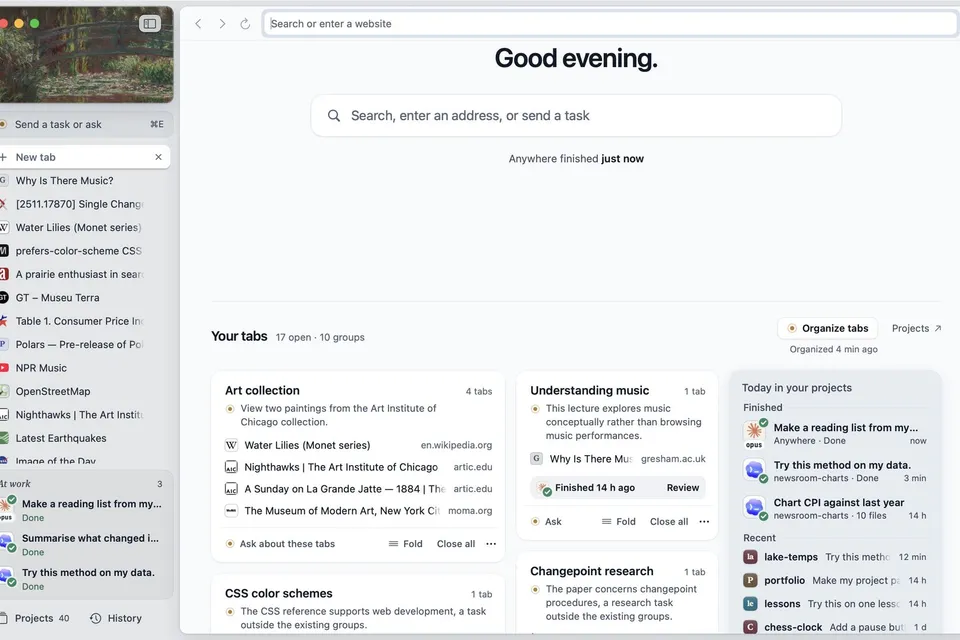Close the New tab entry
Image resolution: width=960 pixels, height=640 pixels.
click(x=159, y=157)
